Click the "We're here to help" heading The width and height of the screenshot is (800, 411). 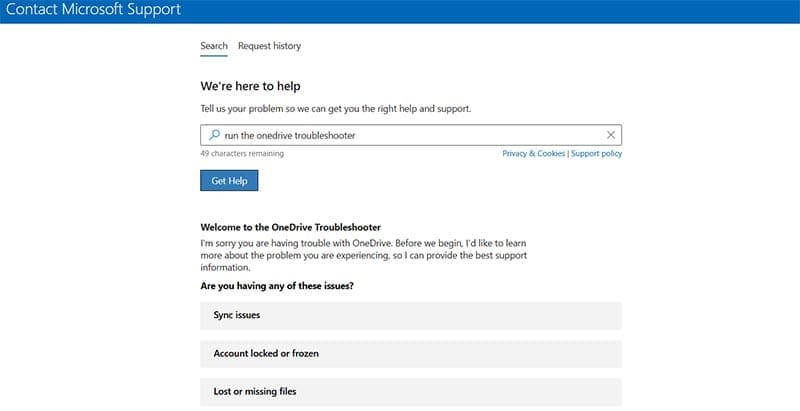pos(251,86)
